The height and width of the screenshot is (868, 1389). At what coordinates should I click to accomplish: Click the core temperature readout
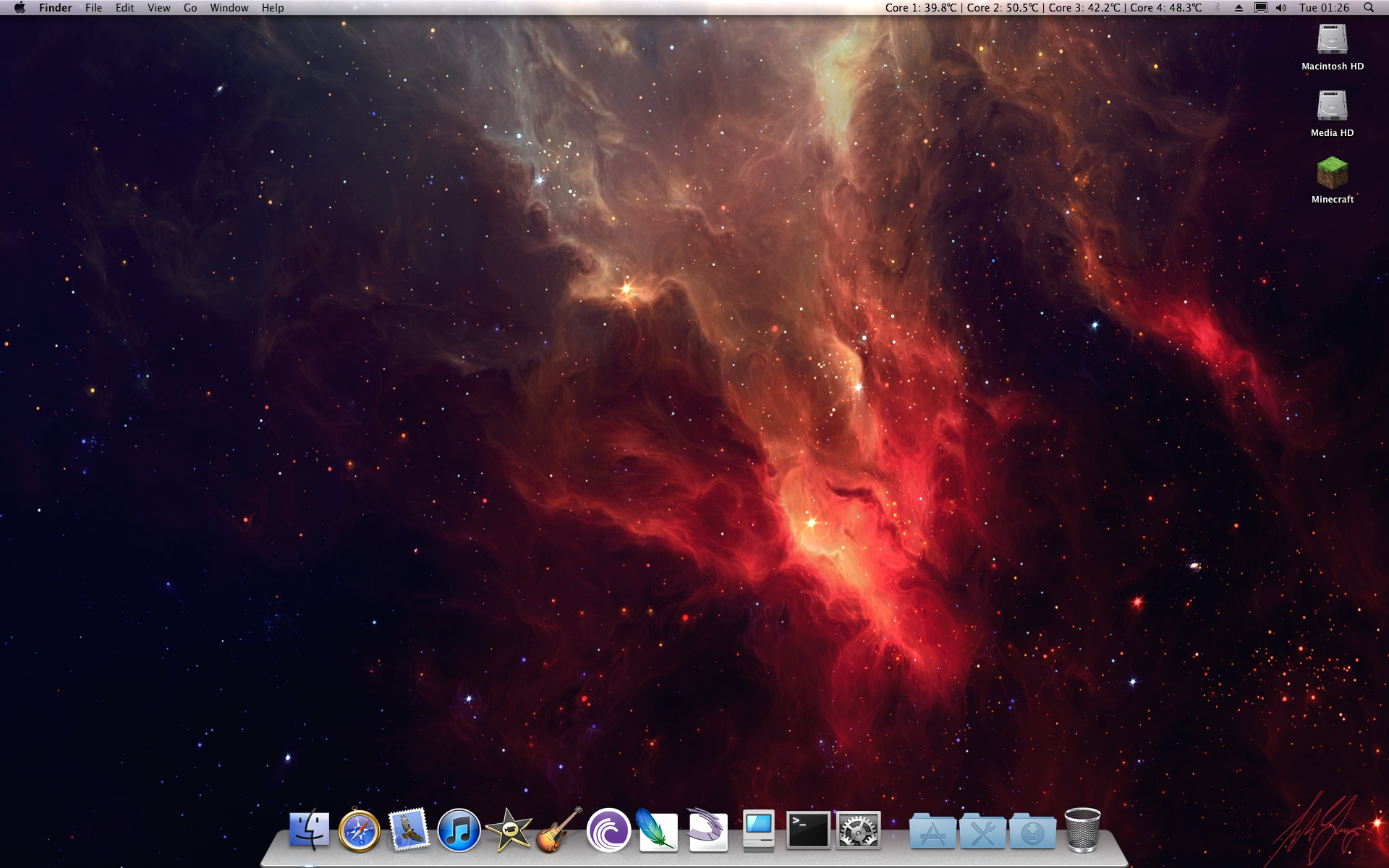click(1042, 8)
